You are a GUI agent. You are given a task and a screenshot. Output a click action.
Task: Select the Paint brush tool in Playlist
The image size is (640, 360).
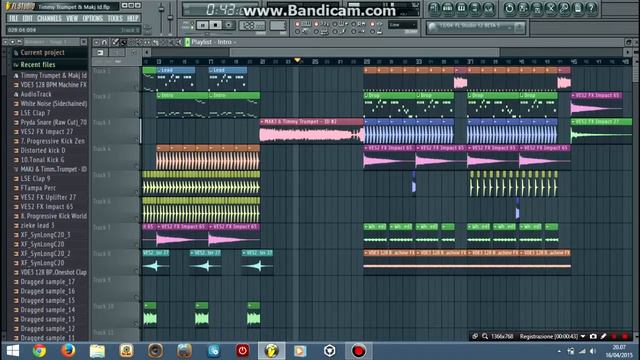(123, 42)
